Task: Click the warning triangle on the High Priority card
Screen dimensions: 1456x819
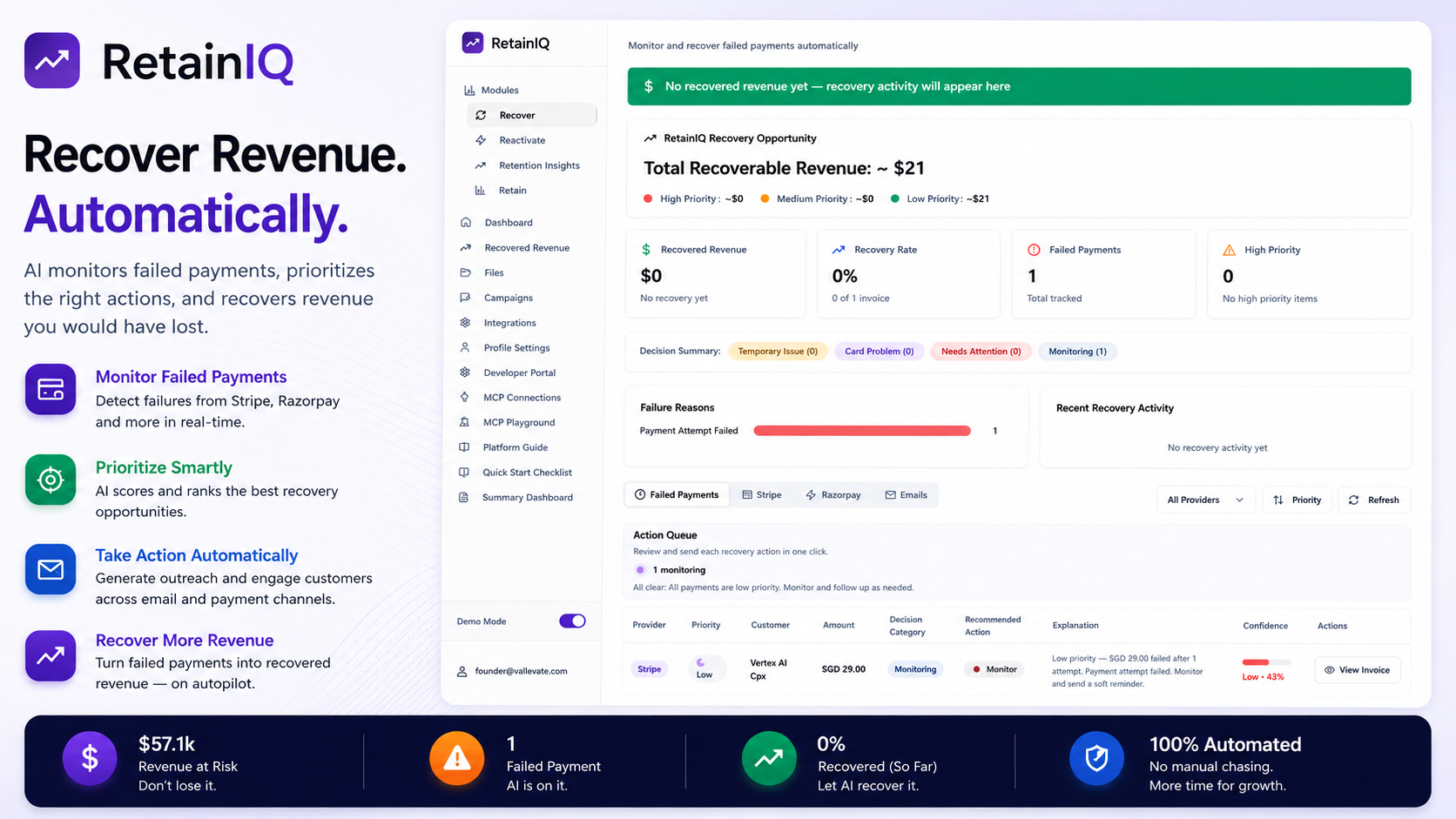Action: [1229, 250]
